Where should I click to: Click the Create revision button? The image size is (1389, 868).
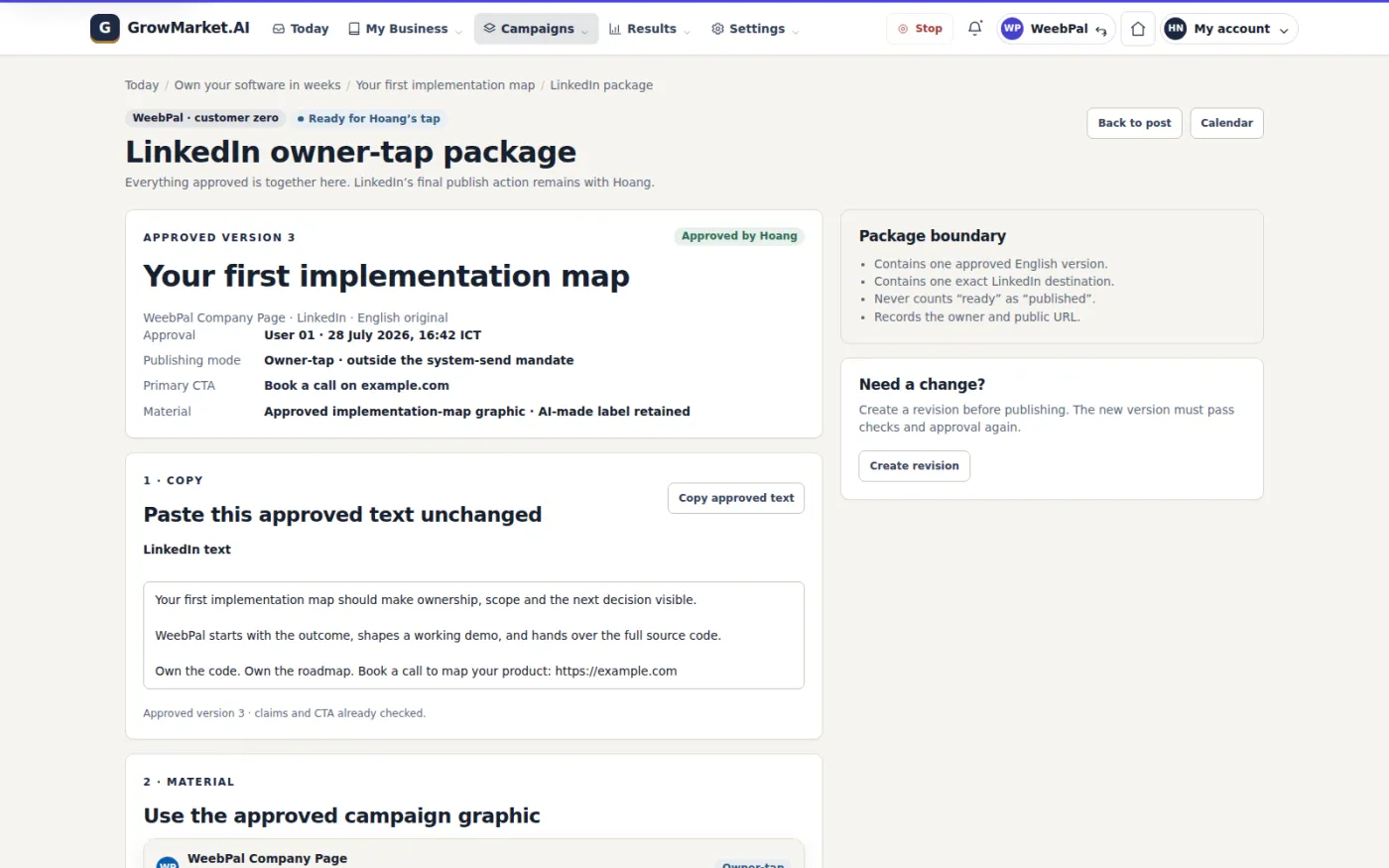(914, 466)
